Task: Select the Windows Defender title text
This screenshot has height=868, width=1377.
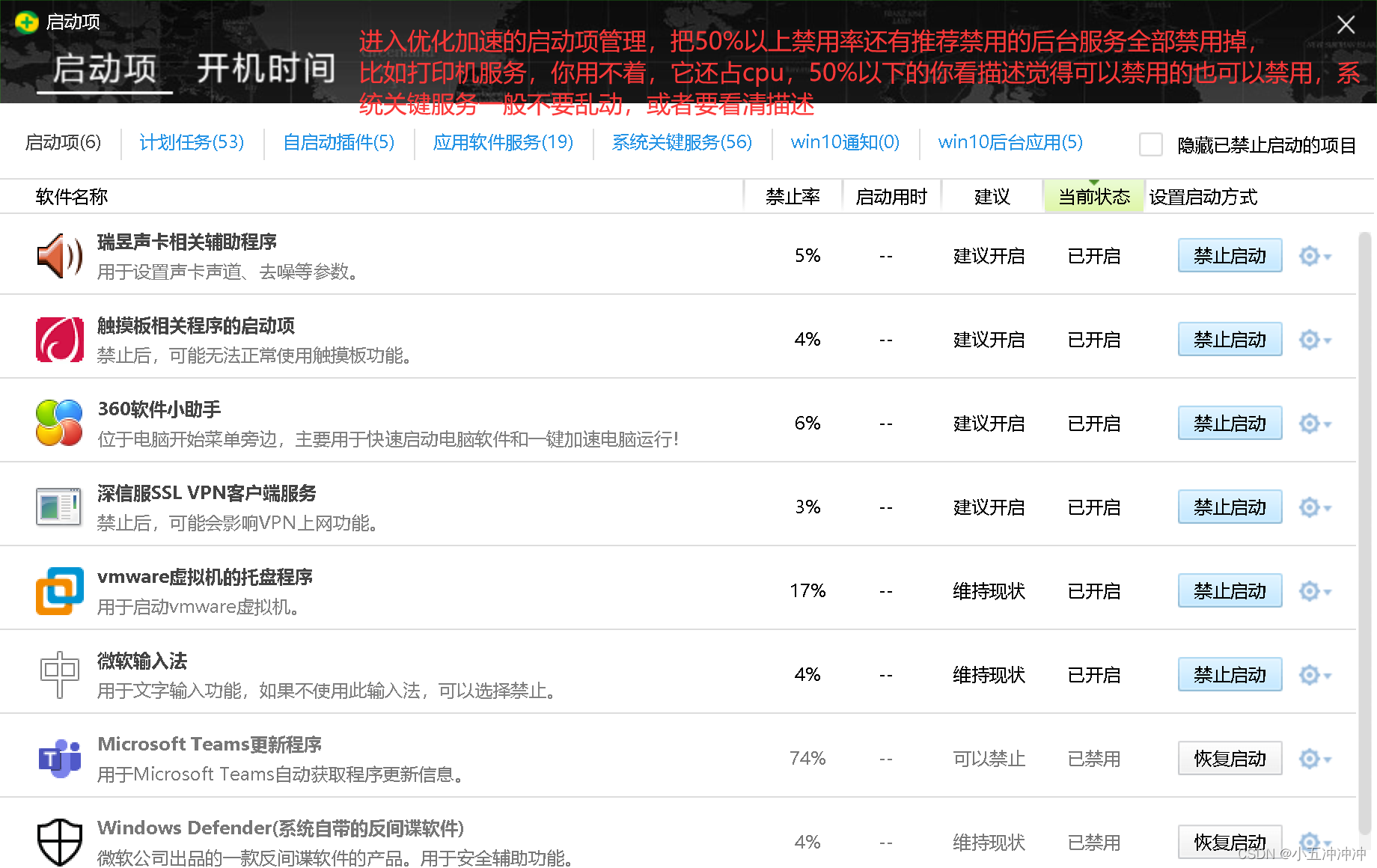Action: [x=281, y=828]
